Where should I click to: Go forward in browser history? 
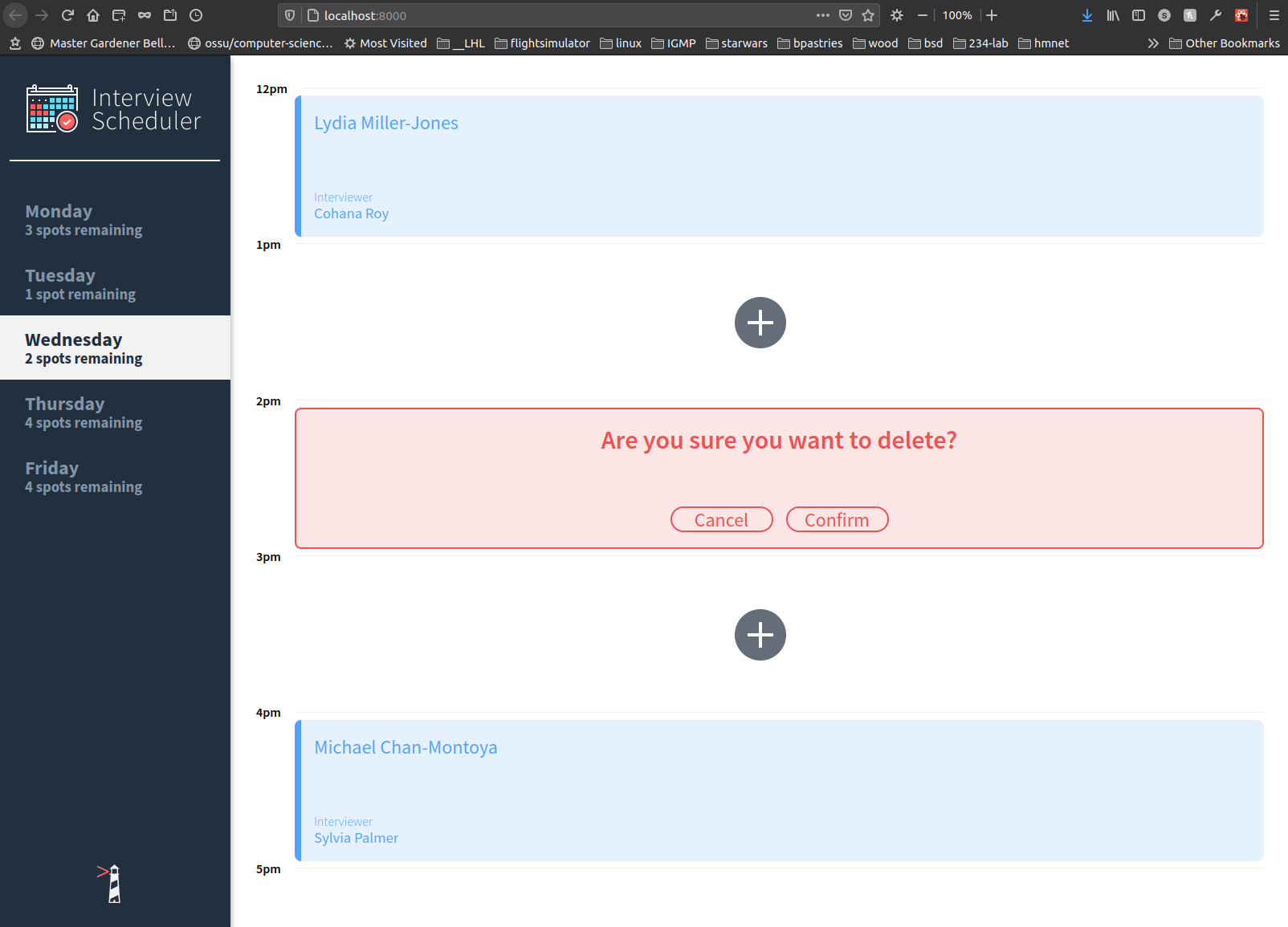(42, 15)
